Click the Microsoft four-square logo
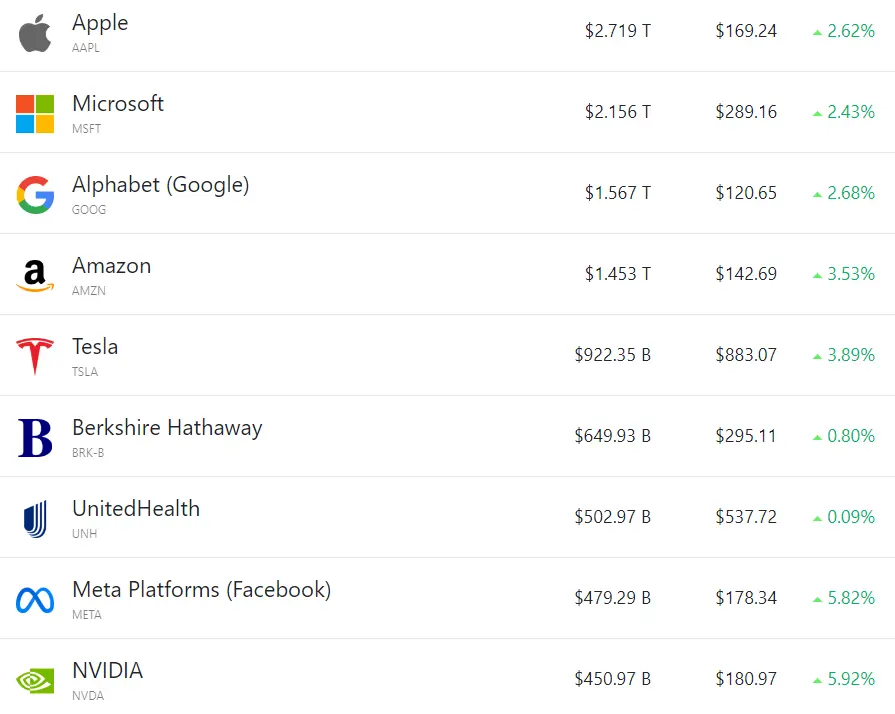 pyautogui.click(x=35, y=114)
